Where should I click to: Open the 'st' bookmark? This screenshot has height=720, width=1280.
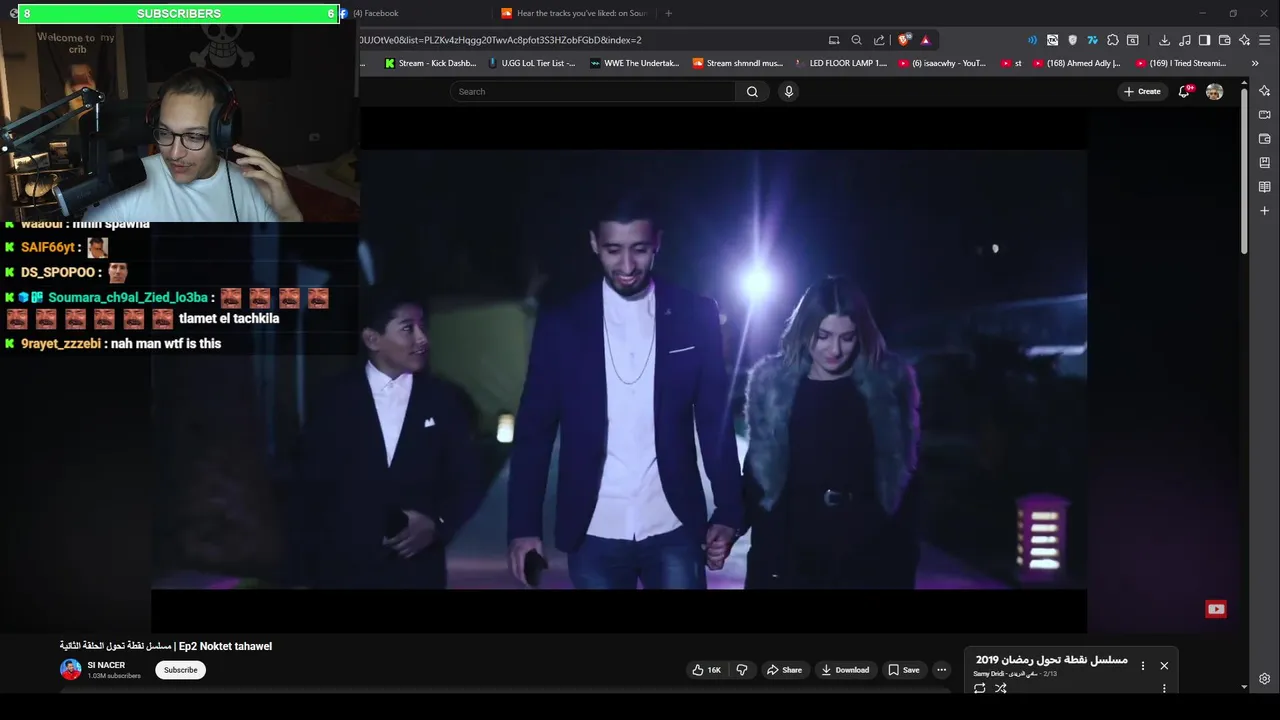(x=1011, y=63)
